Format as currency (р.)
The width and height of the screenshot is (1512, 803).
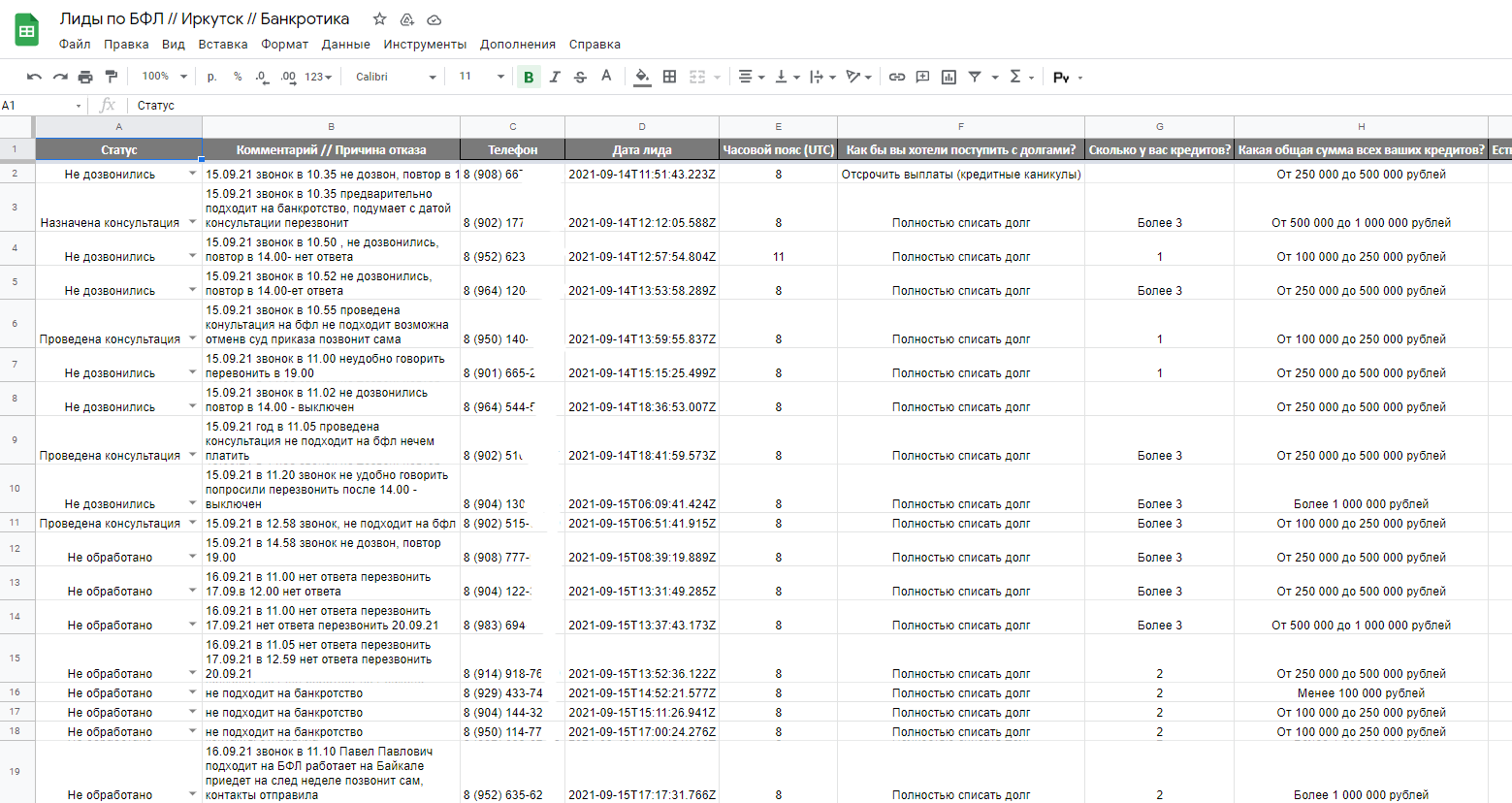click(212, 77)
